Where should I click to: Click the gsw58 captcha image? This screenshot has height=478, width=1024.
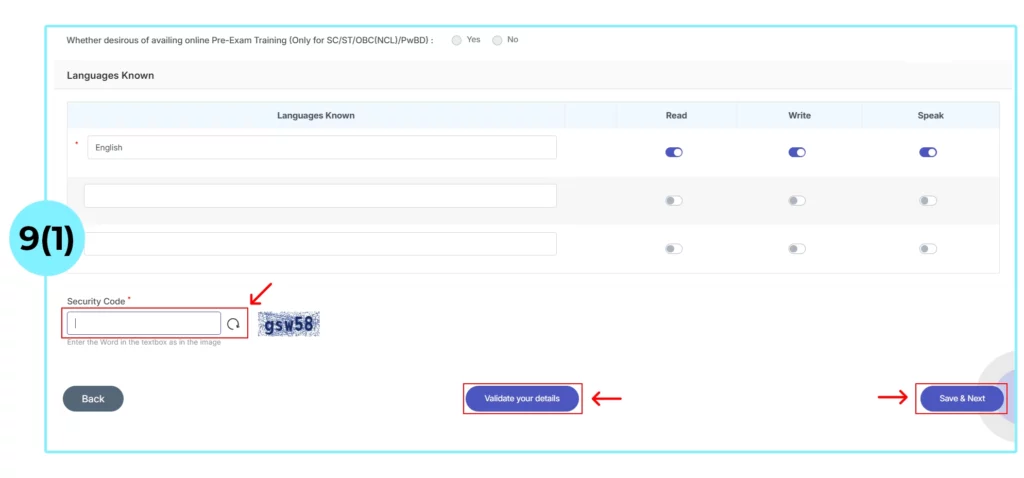(289, 324)
